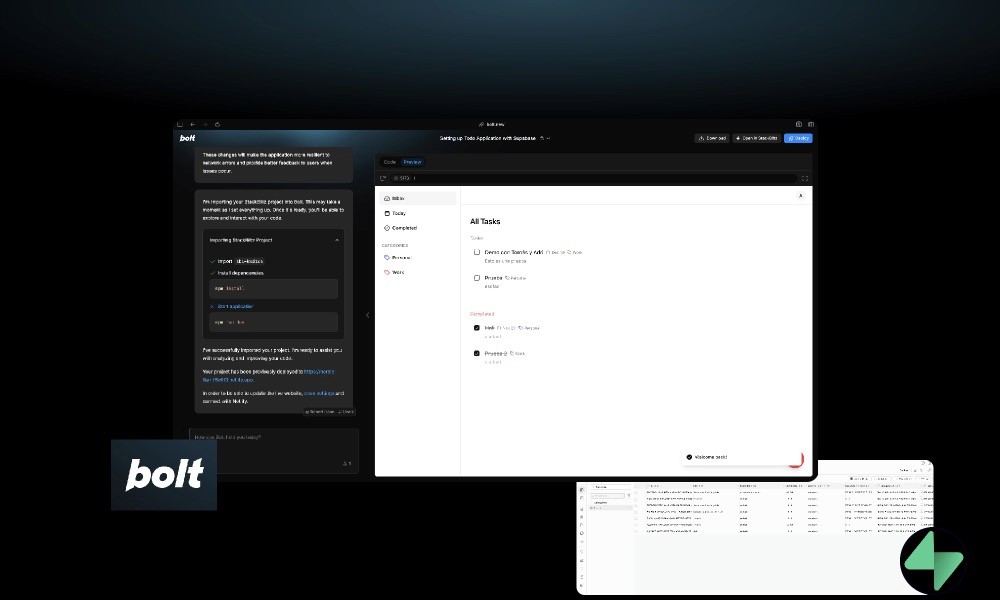Collapse the 'Importing StackBlitz Project' panel
The height and width of the screenshot is (600, 1000).
[337, 240]
